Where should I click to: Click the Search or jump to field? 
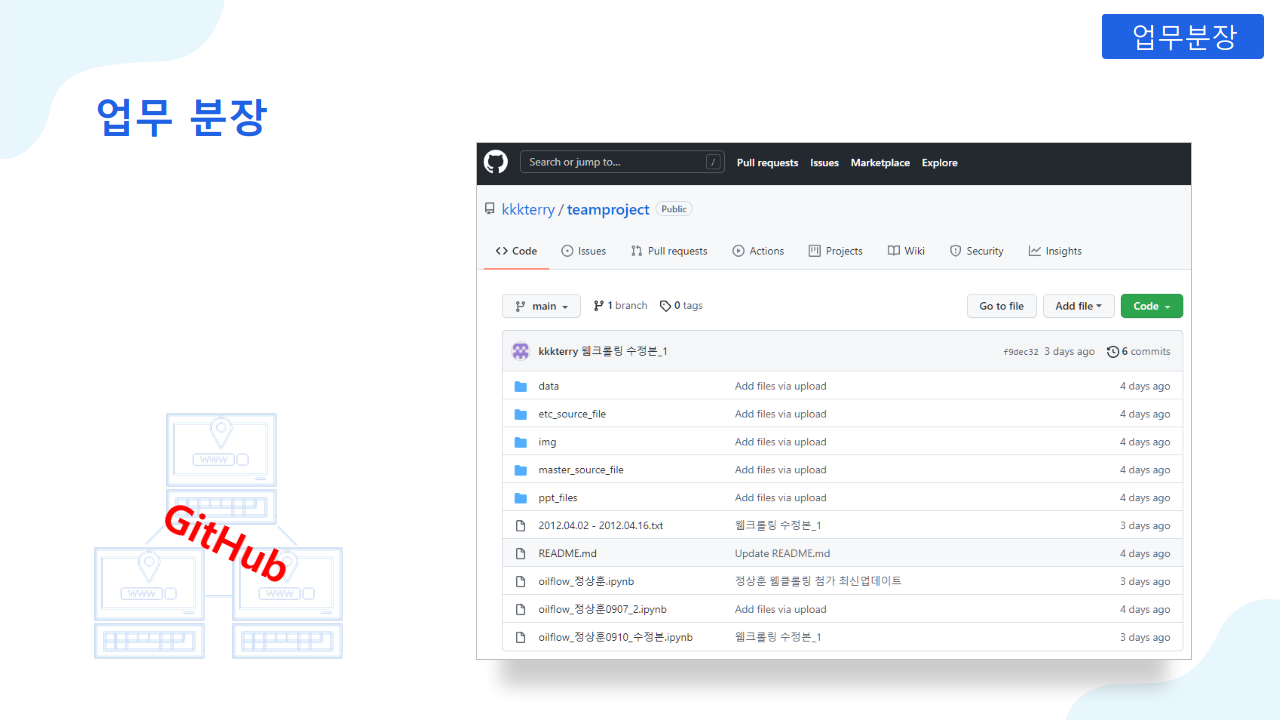point(622,162)
